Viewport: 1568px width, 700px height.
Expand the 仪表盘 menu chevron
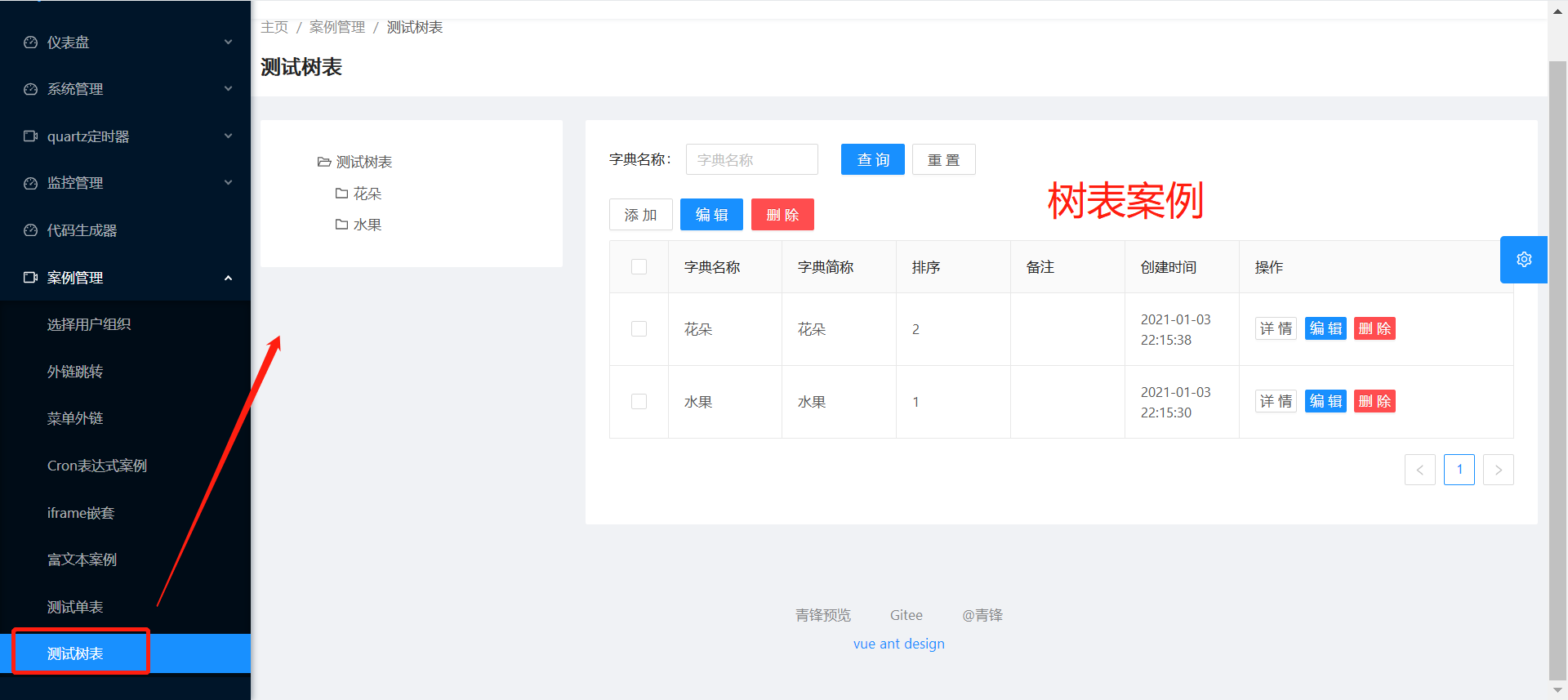point(228,42)
